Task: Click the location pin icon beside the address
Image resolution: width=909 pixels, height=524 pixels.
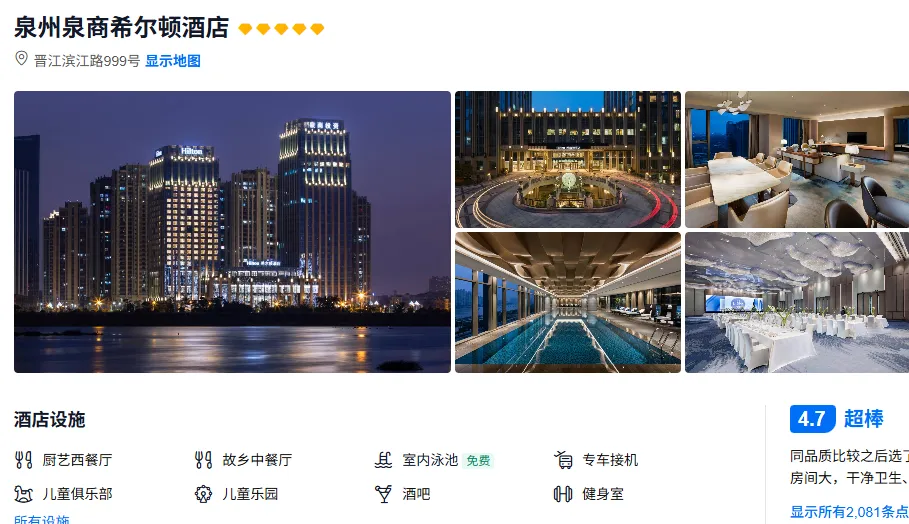Action: pyautogui.click(x=21, y=59)
